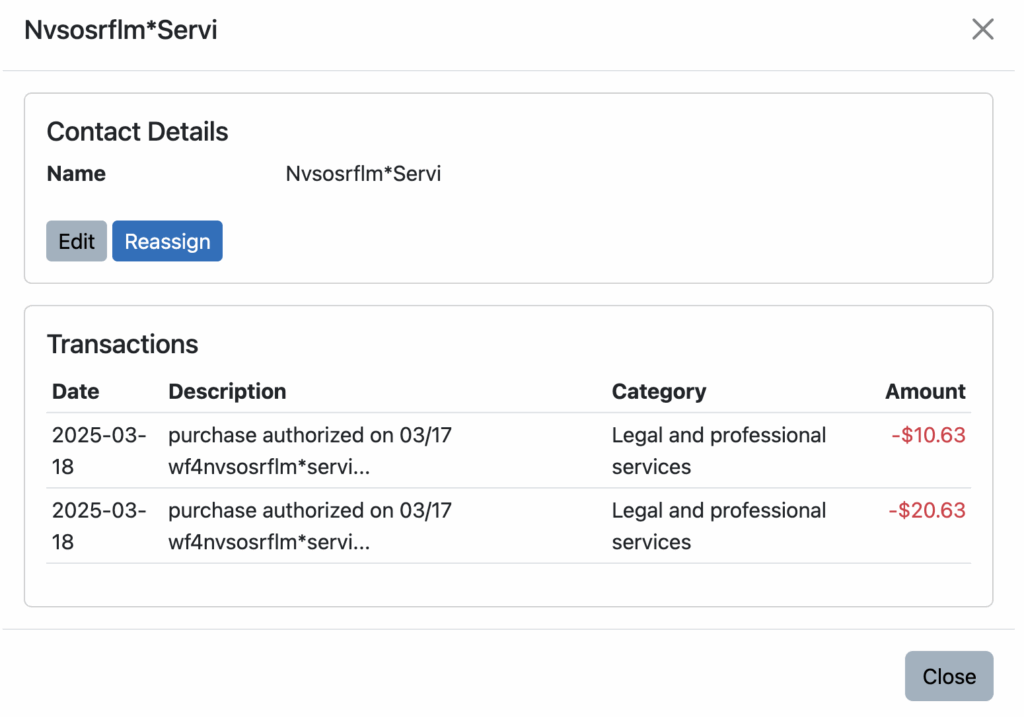Select the -$20.63 amount cell
Viewport: 1024px width, 717px height.
click(927, 510)
